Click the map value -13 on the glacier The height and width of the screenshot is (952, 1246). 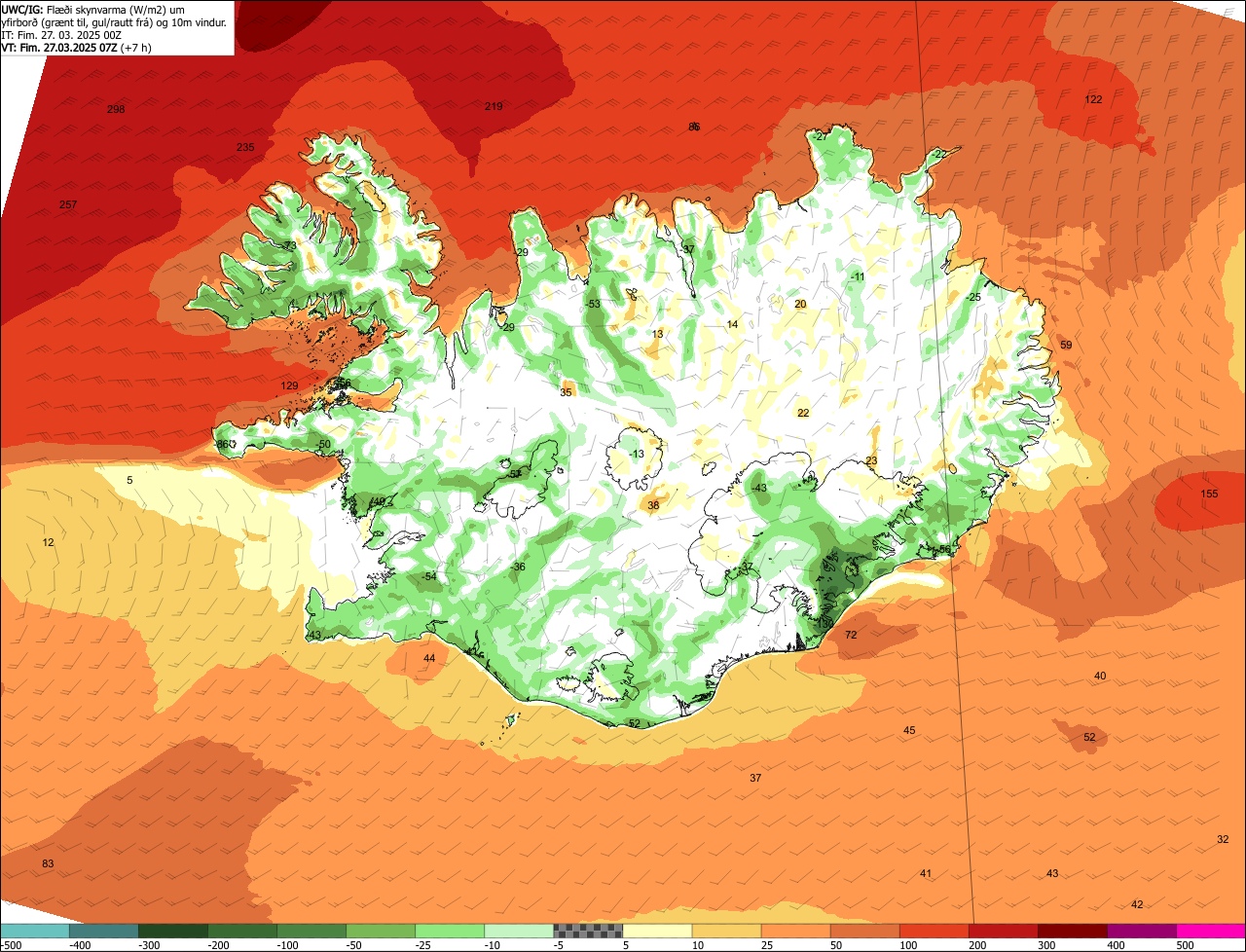pyautogui.click(x=637, y=455)
